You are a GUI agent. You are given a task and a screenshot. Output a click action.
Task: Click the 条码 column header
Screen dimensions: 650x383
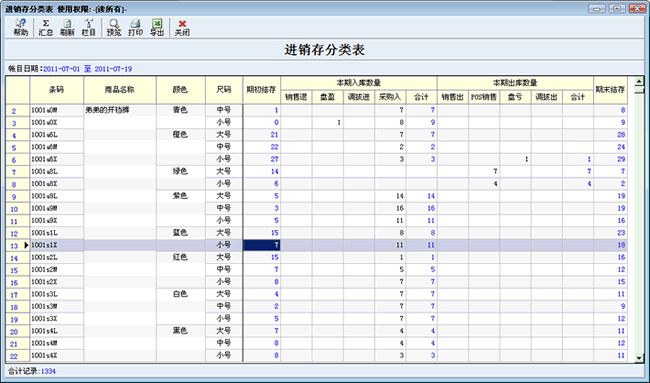click(57, 90)
